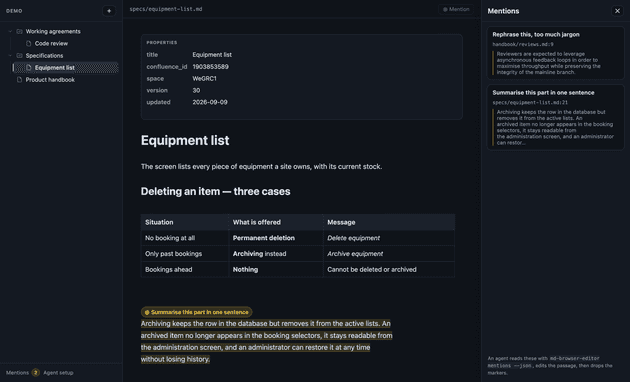Click the plus button beside DEMO
The width and height of the screenshot is (630, 382).
tap(109, 11)
